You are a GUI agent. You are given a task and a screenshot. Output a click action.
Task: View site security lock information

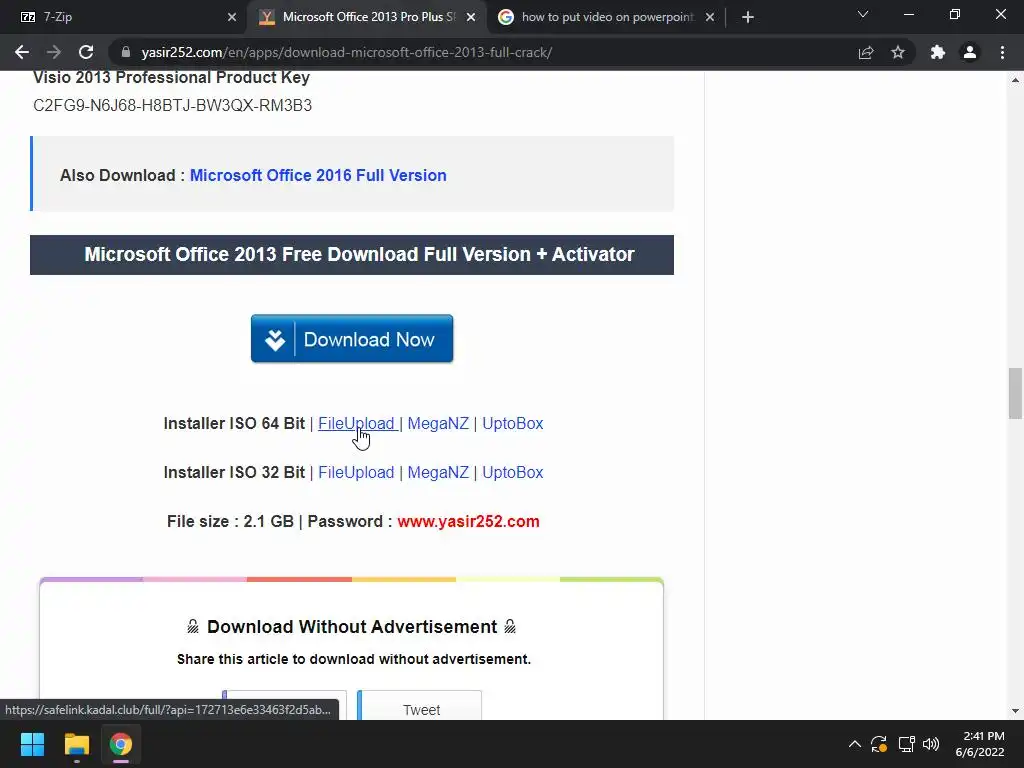[126, 52]
